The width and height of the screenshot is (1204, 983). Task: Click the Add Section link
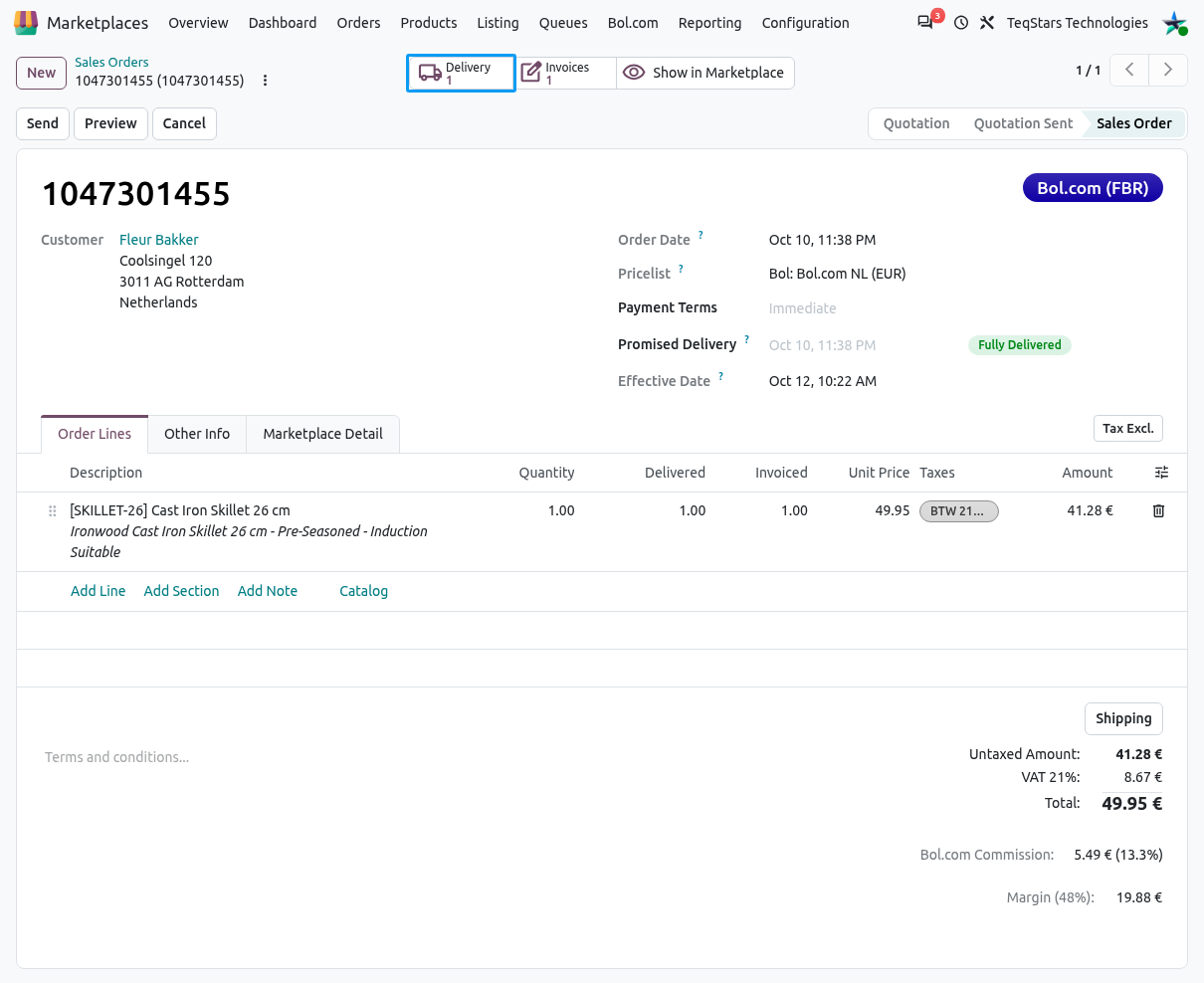coord(181,591)
